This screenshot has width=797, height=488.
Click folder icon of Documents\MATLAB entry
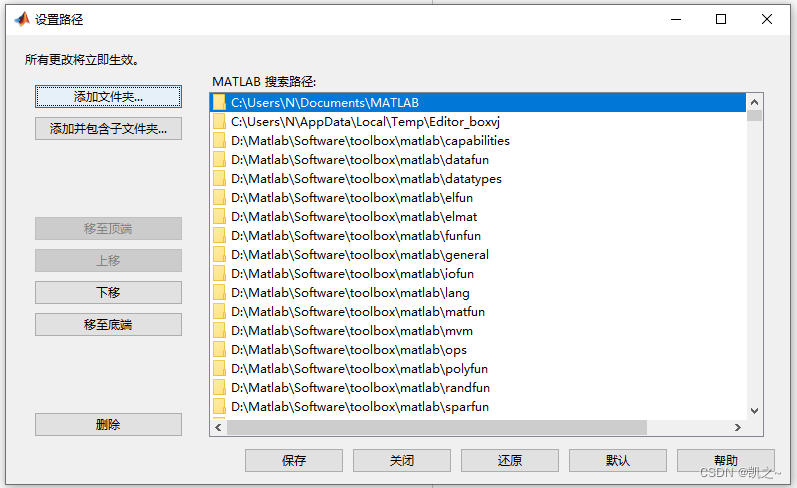[219, 103]
